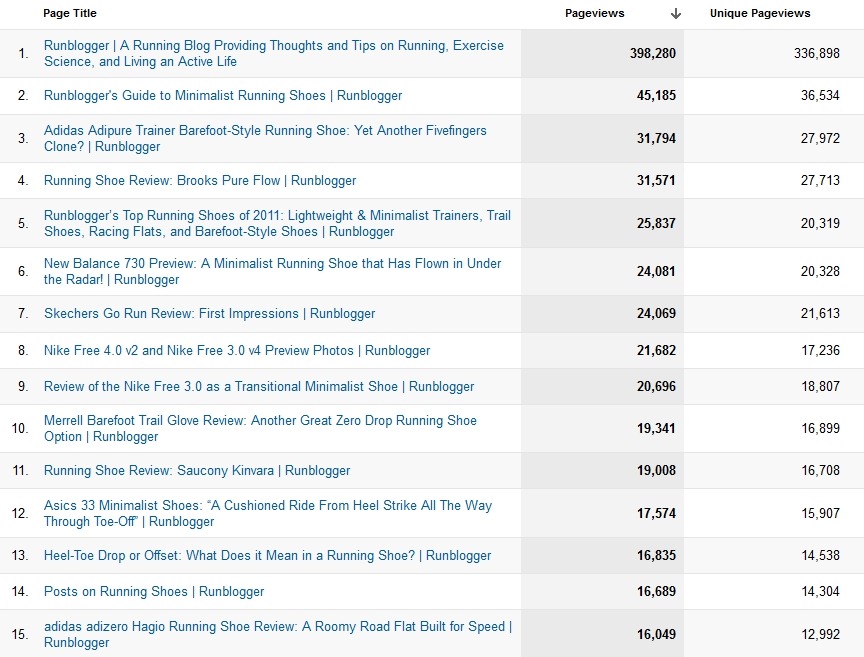Select the unique pageviews value 17,236
The width and height of the screenshot is (864, 657).
pyautogui.click(x=820, y=350)
